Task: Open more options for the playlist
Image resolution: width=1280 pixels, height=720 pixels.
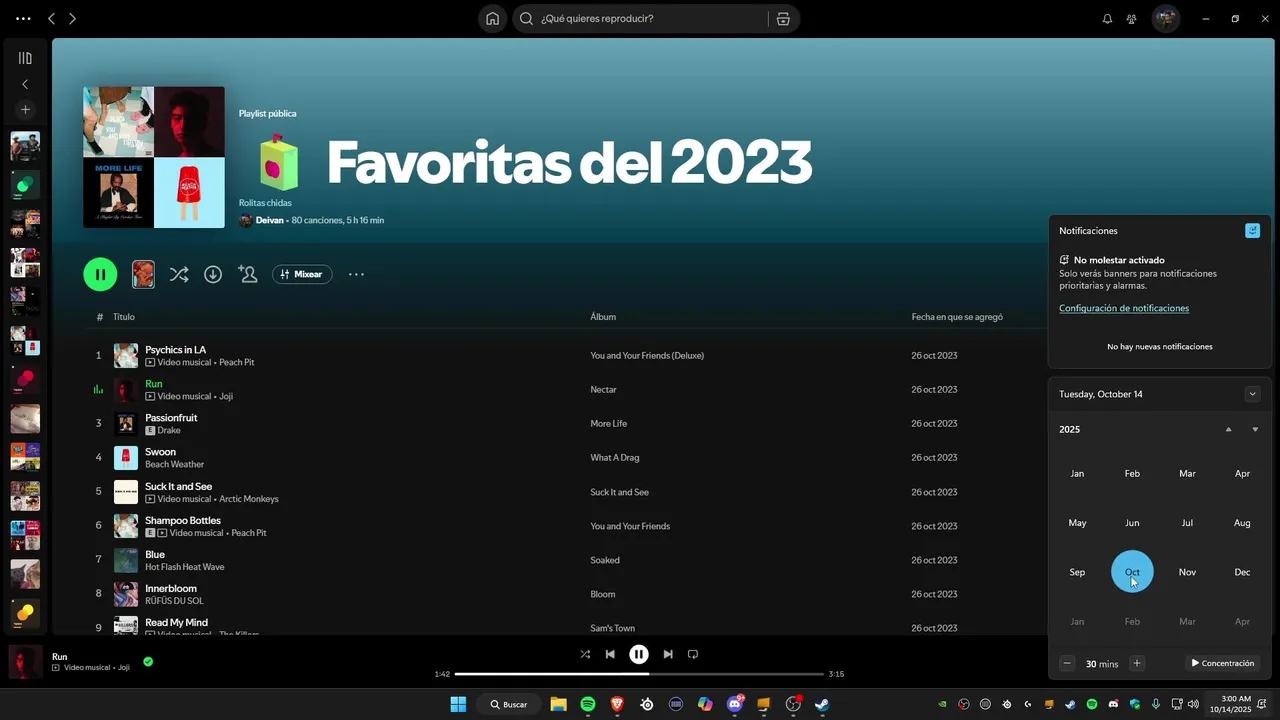Action: coord(356,274)
